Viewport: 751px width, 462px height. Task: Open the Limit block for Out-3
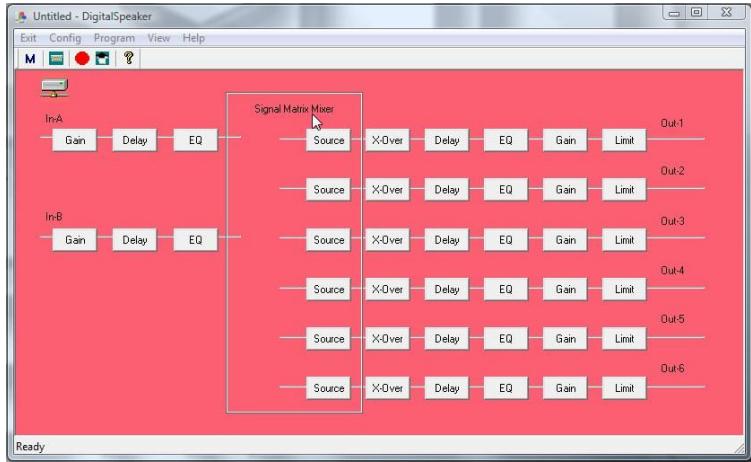[624, 240]
